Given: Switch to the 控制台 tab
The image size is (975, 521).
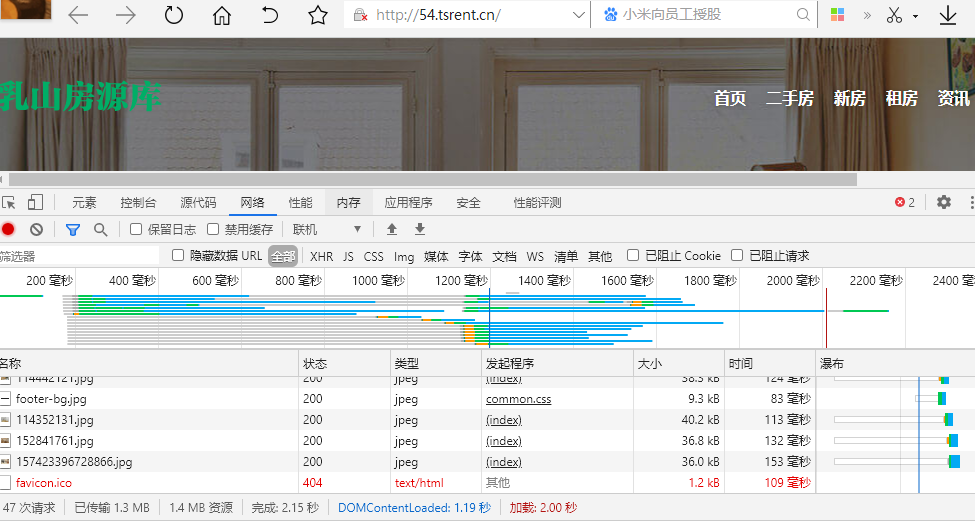Looking at the screenshot, I should 138,202.
